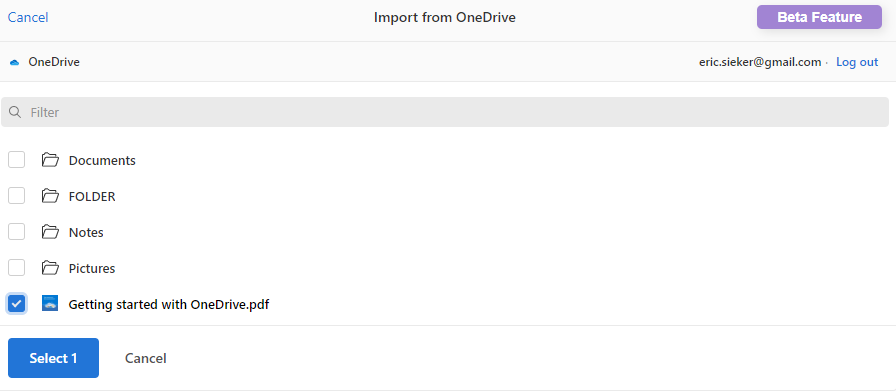The image size is (896, 392).
Task: Focus the Filter text field
Action: pyautogui.click(x=445, y=112)
